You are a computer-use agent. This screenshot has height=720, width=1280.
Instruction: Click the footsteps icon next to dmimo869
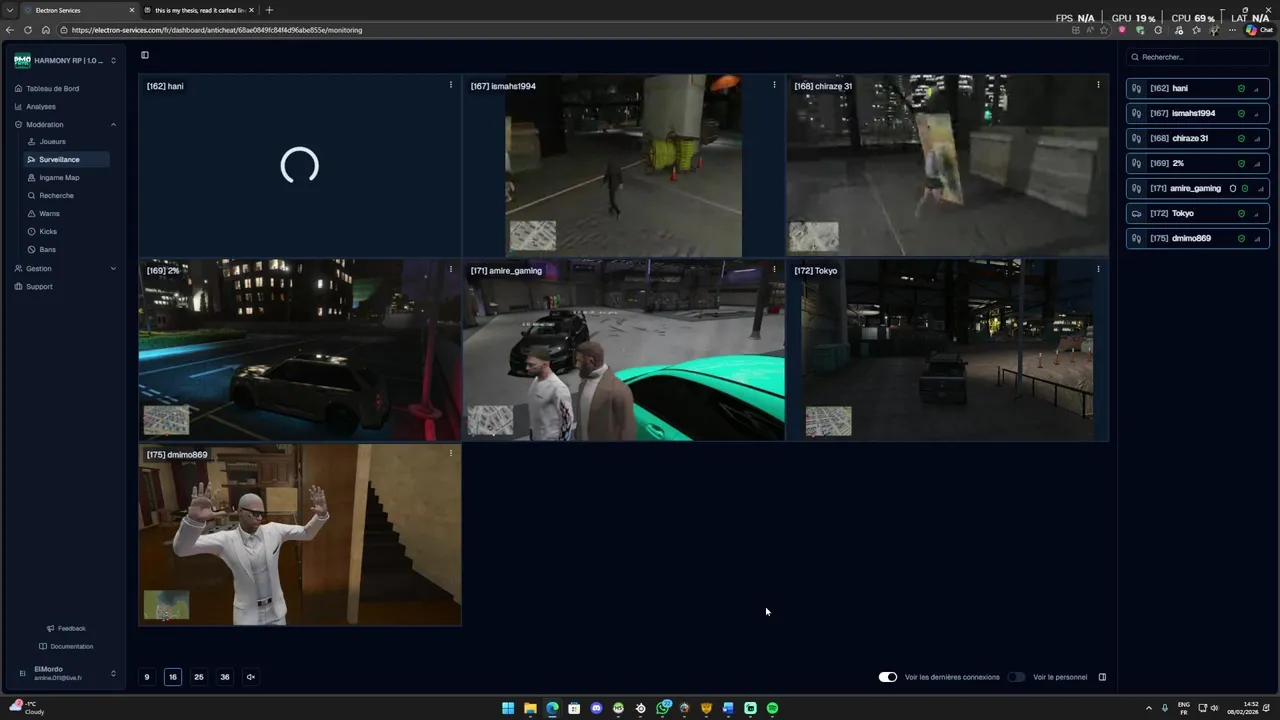tap(1136, 238)
